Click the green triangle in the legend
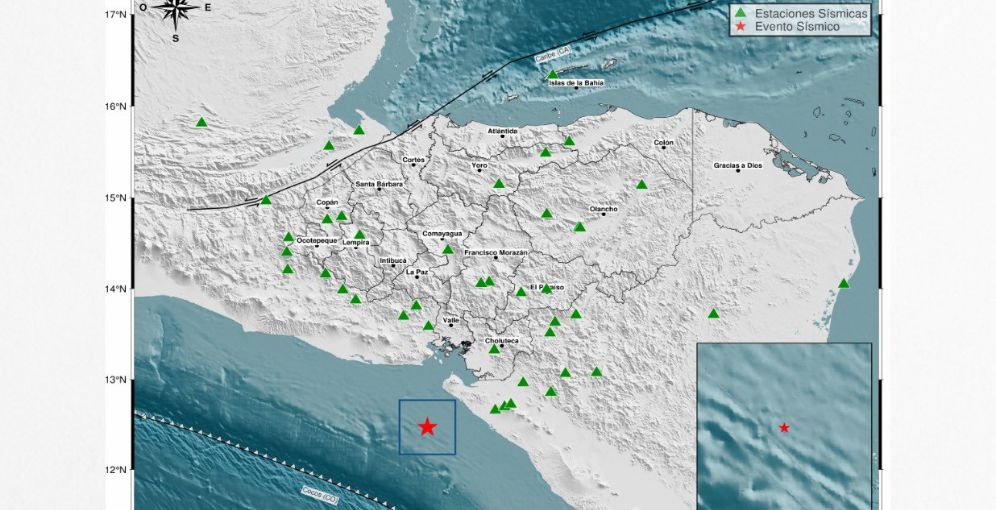This screenshot has height=510, width=996. pos(740,13)
